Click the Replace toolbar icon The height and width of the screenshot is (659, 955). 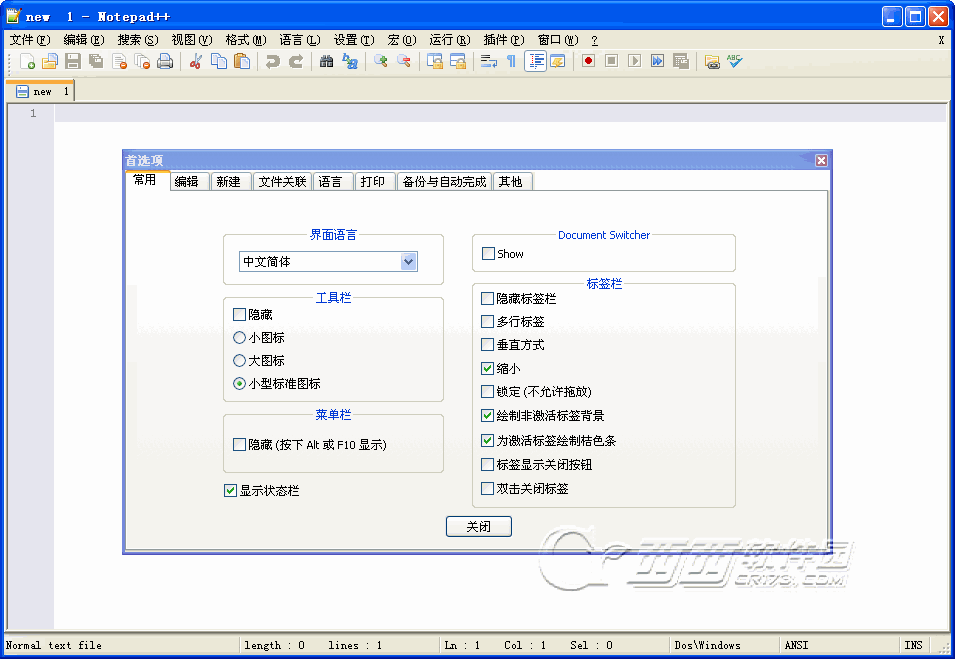coord(350,61)
